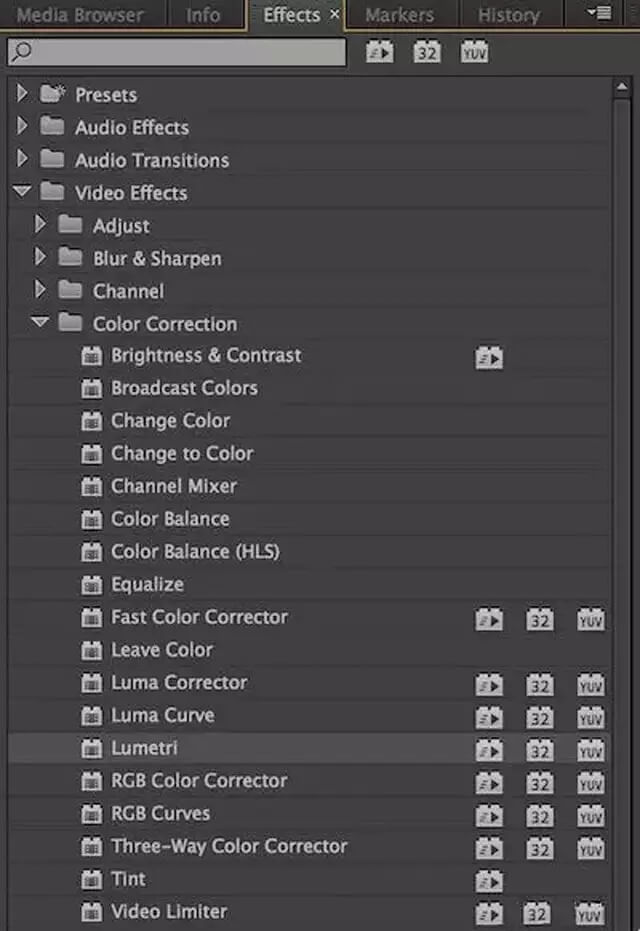Click the Tint effect preset icon
The height and width of the screenshot is (931, 640).
[x=92, y=880]
